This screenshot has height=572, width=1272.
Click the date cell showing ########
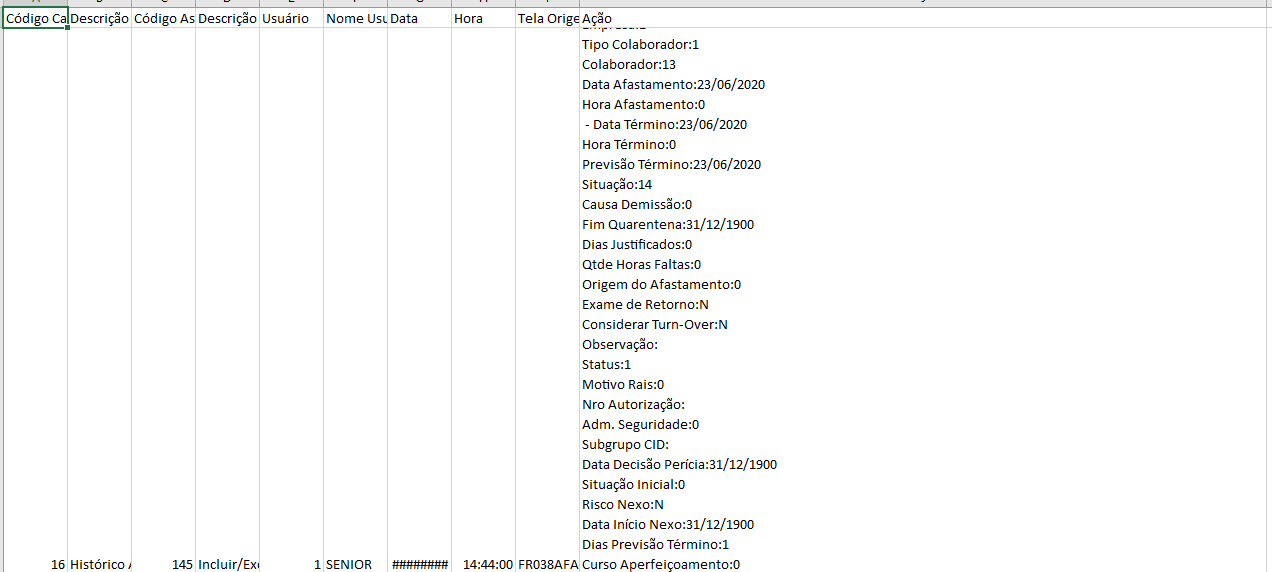coord(419,564)
